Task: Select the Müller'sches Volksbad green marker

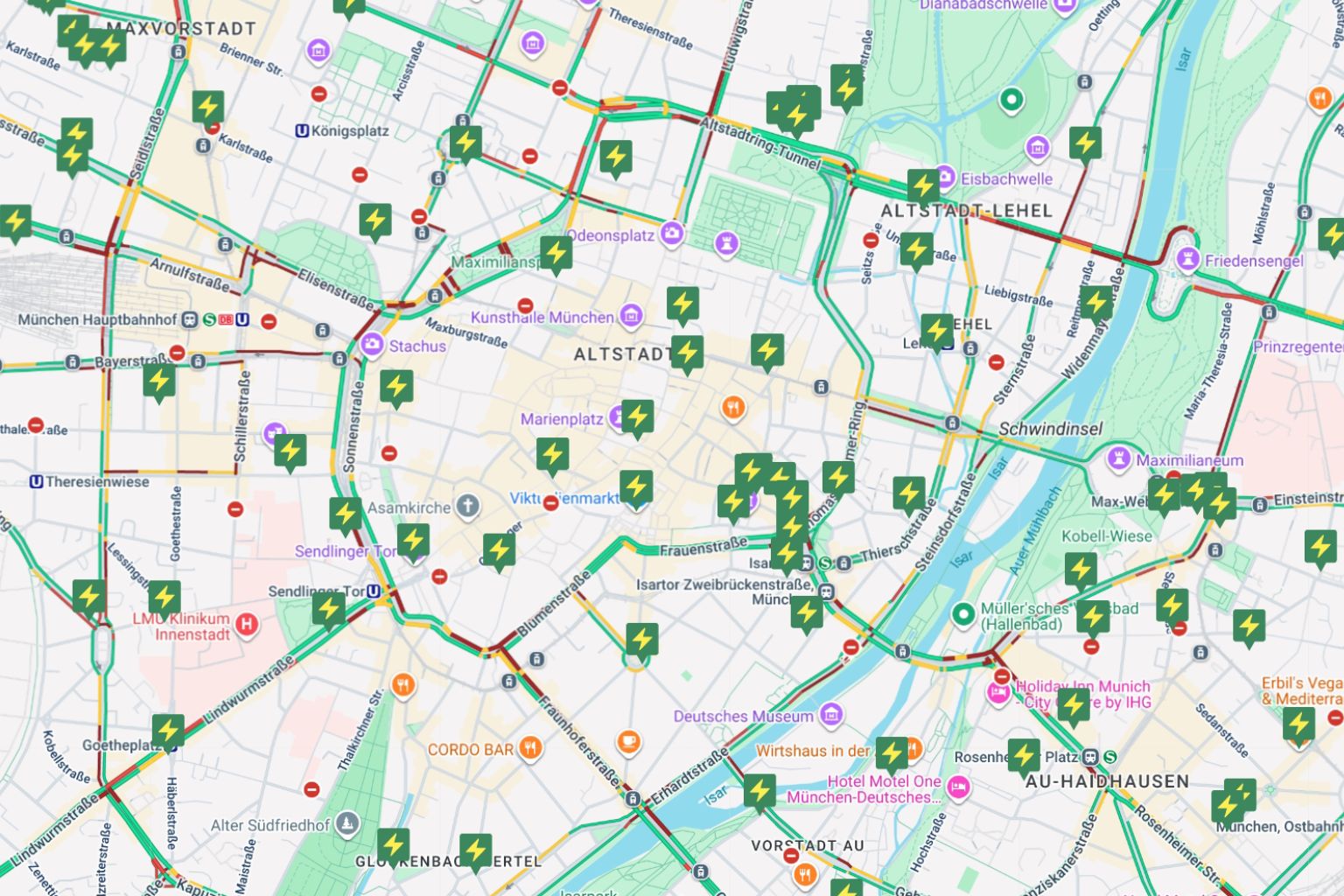Action: click(963, 615)
